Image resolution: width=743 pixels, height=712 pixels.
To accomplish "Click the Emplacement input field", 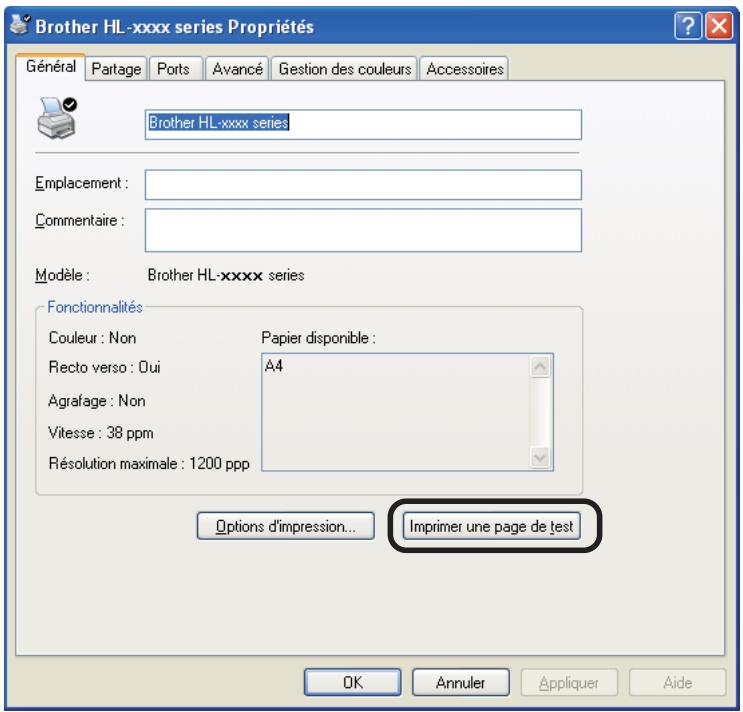I will tap(363, 185).
